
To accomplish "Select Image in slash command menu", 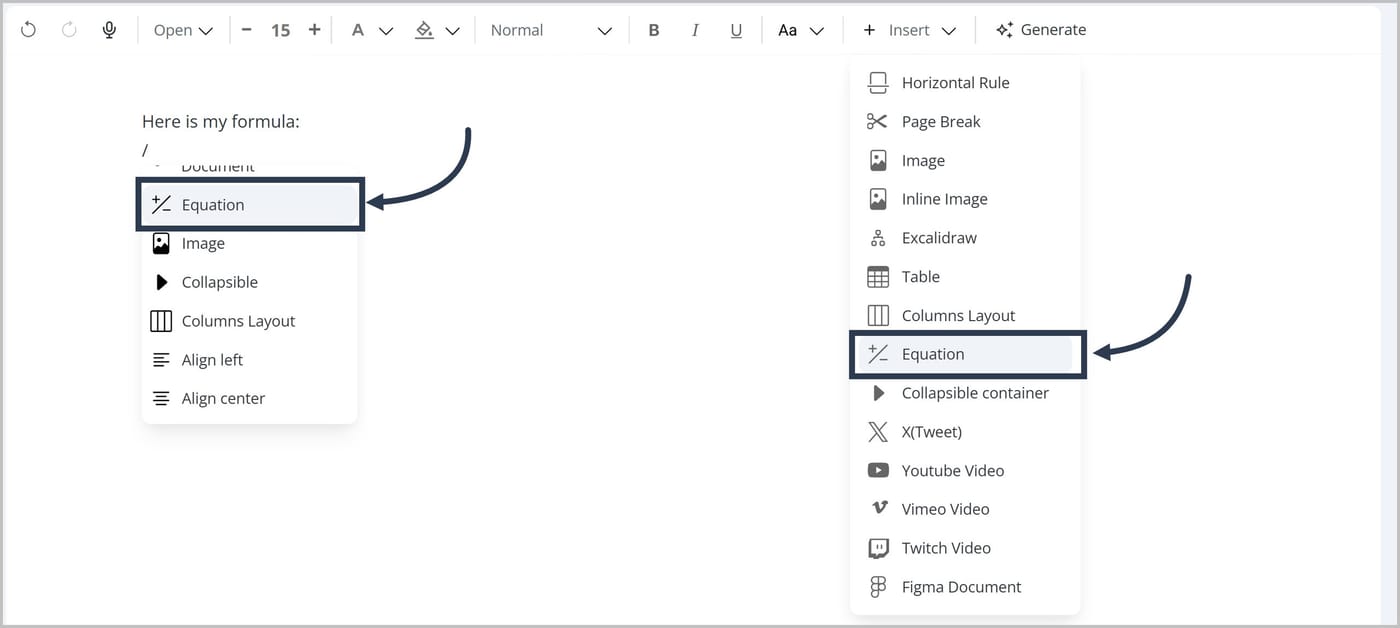I will tap(250, 243).
